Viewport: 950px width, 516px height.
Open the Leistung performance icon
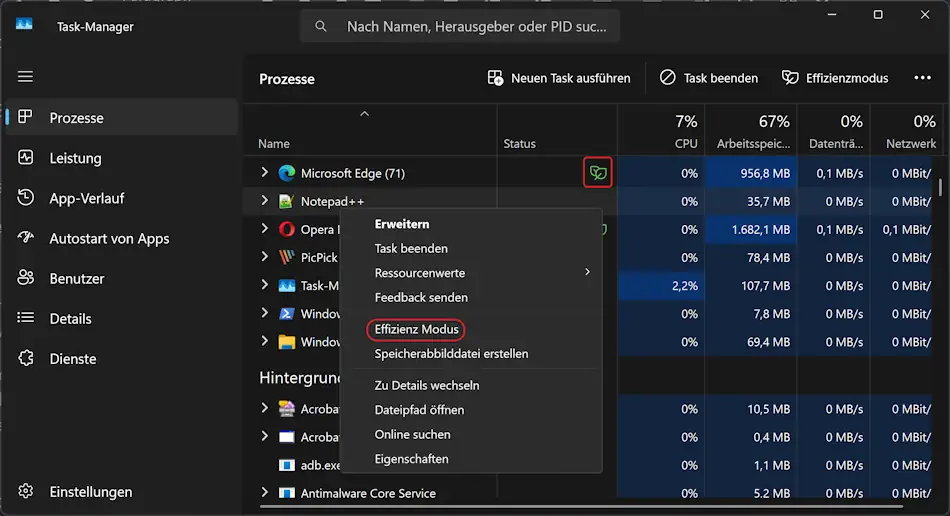click(25, 157)
